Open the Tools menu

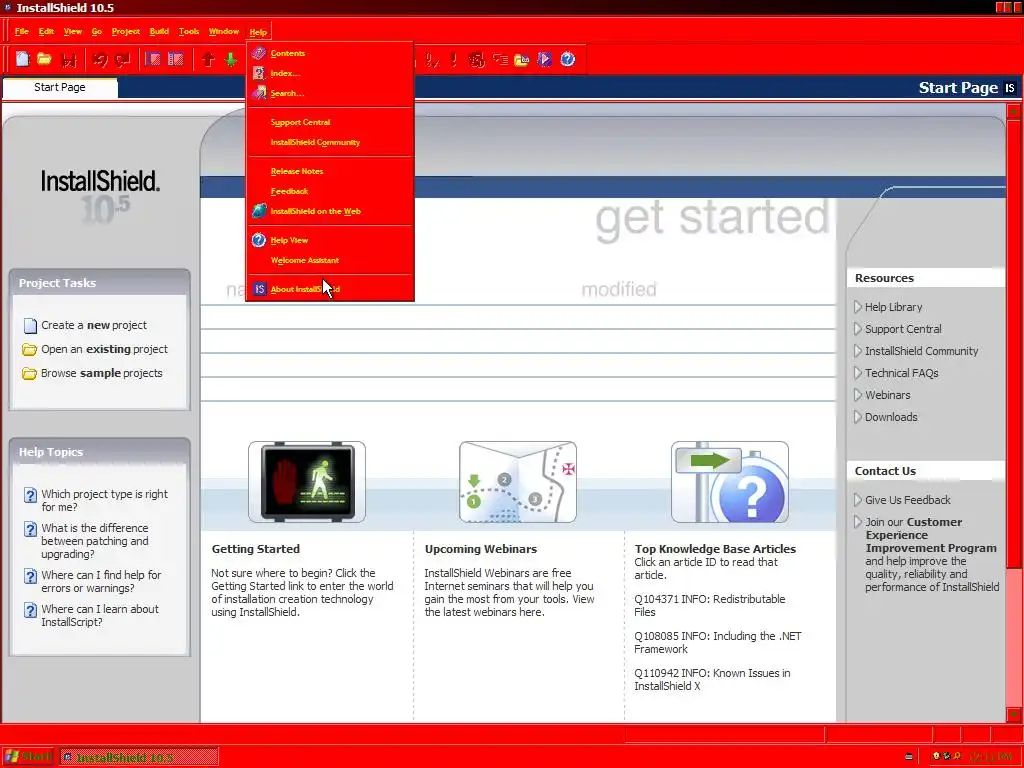(x=189, y=31)
